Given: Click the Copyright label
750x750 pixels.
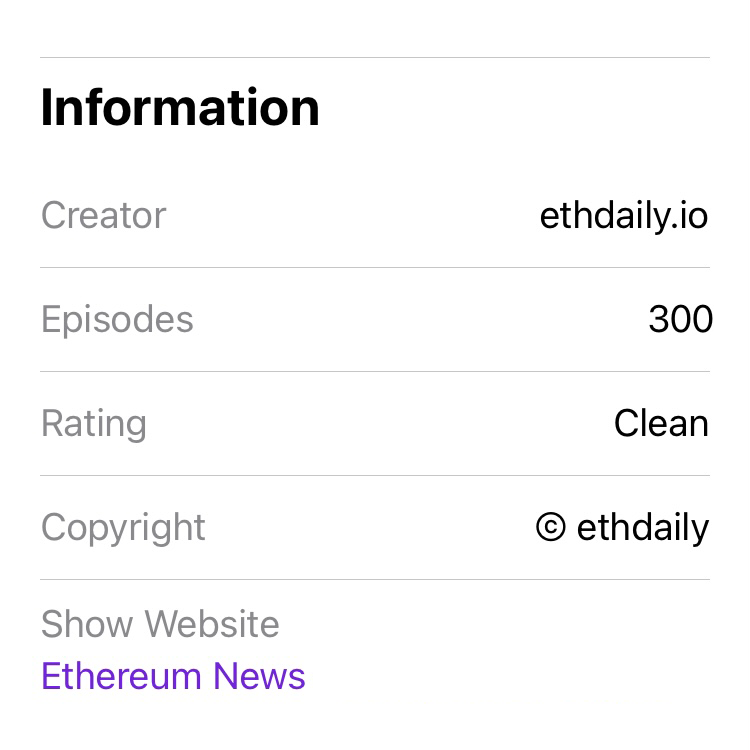Looking at the screenshot, I should [x=123, y=528].
